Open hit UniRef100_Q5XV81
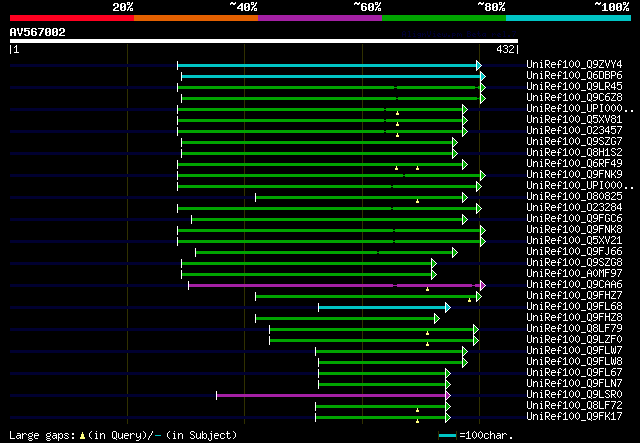The image size is (640, 443). (x=574, y=120)
